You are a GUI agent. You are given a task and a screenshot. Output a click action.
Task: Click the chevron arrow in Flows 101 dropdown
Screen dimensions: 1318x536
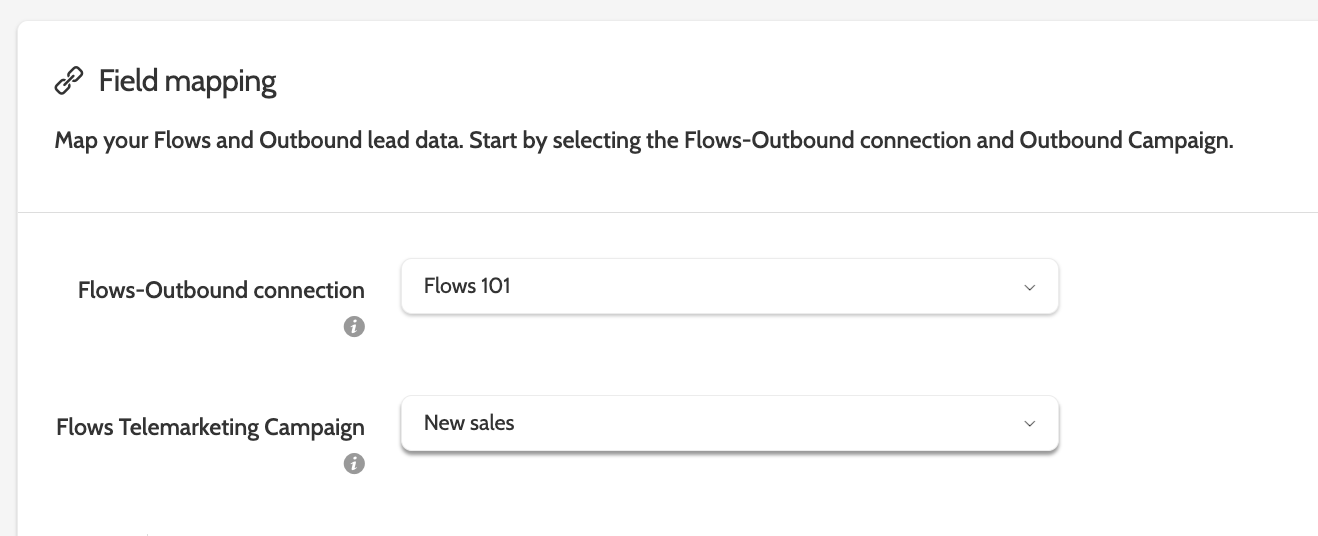[x=1030, y=287]
